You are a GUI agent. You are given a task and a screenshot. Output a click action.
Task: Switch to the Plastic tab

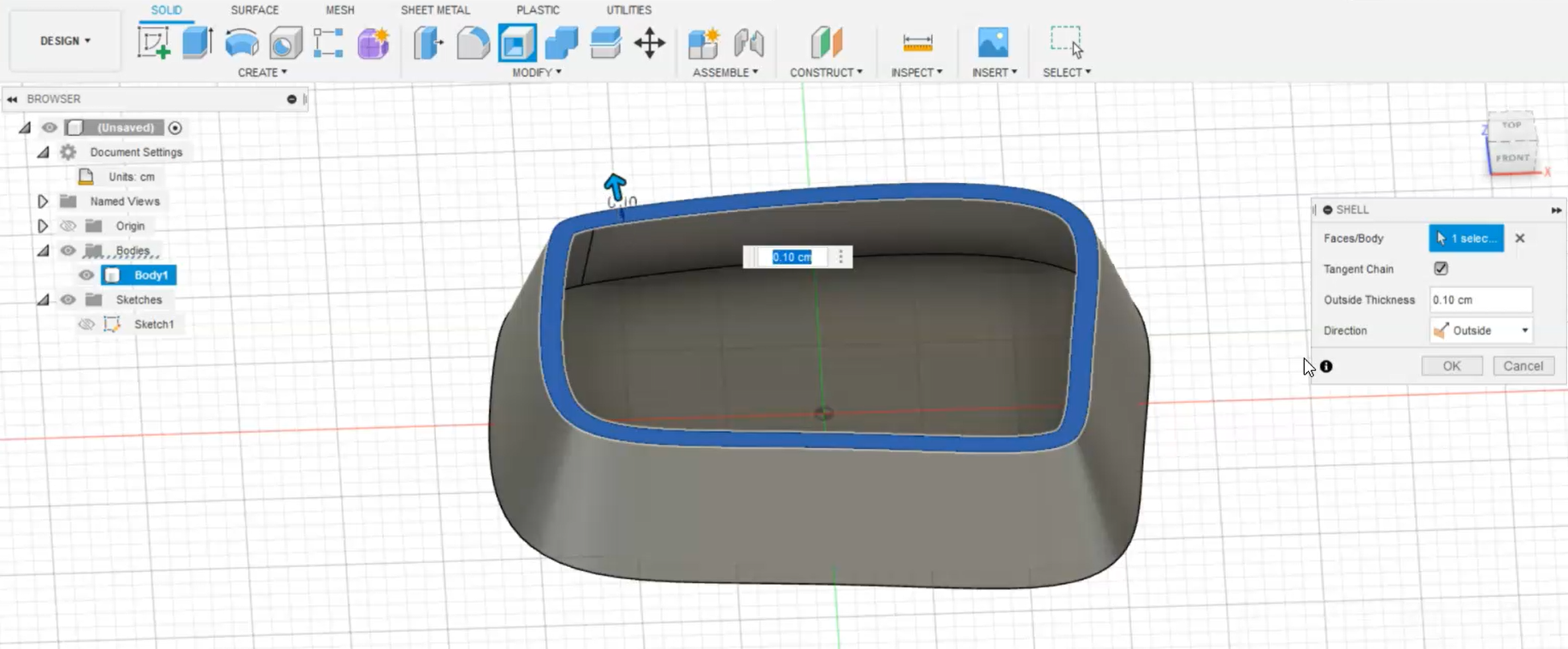[538, 10]
